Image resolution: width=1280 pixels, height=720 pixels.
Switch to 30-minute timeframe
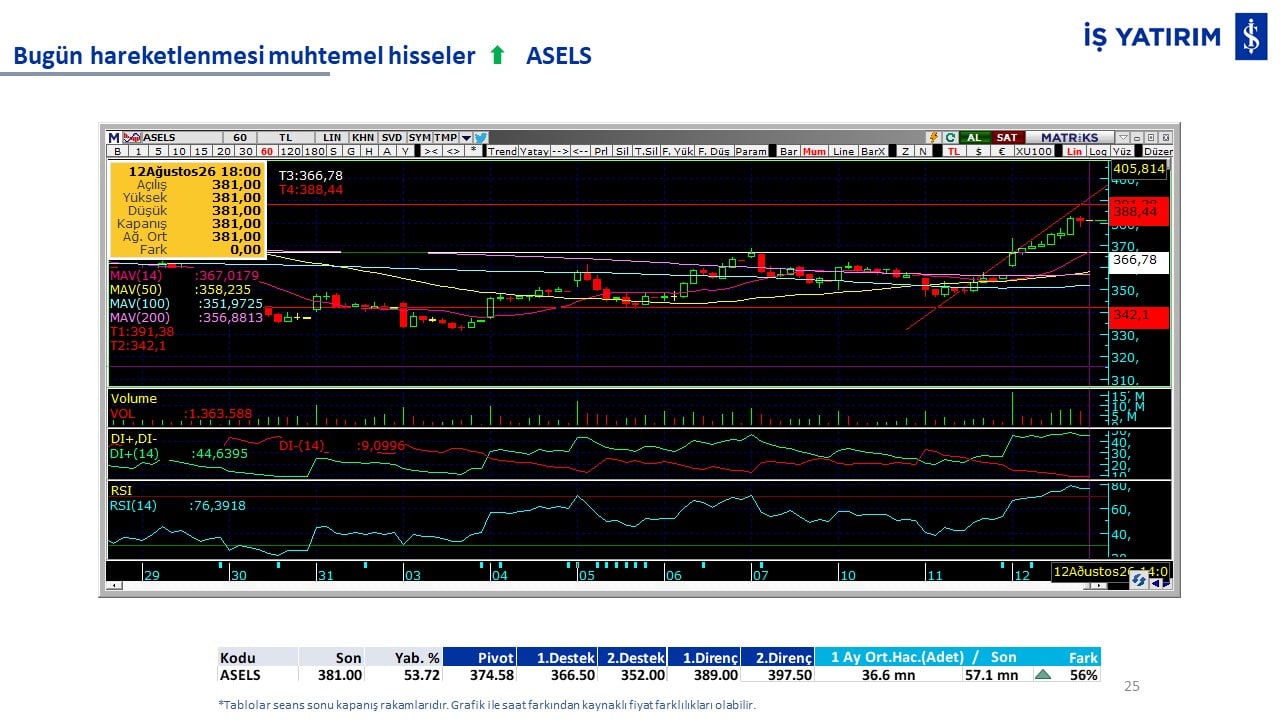pyautogui.click(x=245, y=151)
